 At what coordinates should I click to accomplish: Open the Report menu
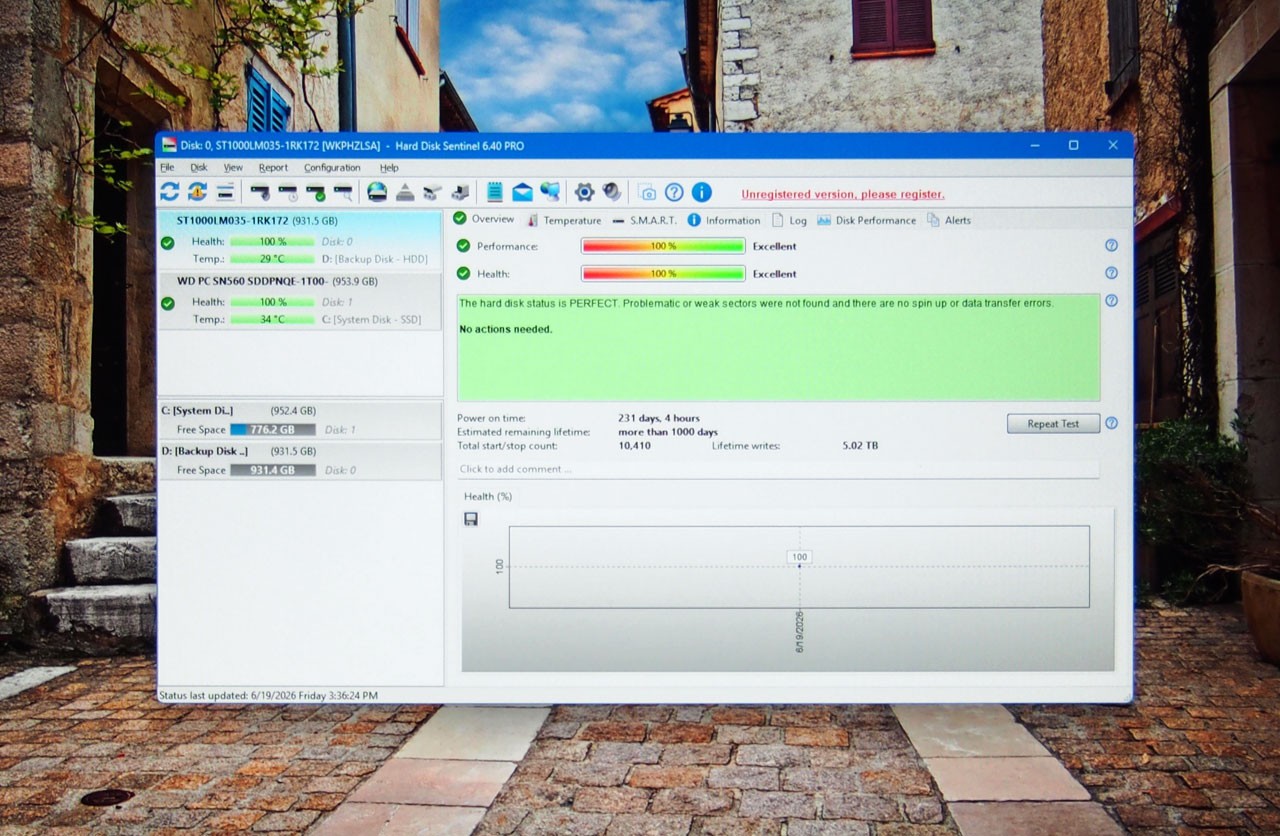(273, 168)
